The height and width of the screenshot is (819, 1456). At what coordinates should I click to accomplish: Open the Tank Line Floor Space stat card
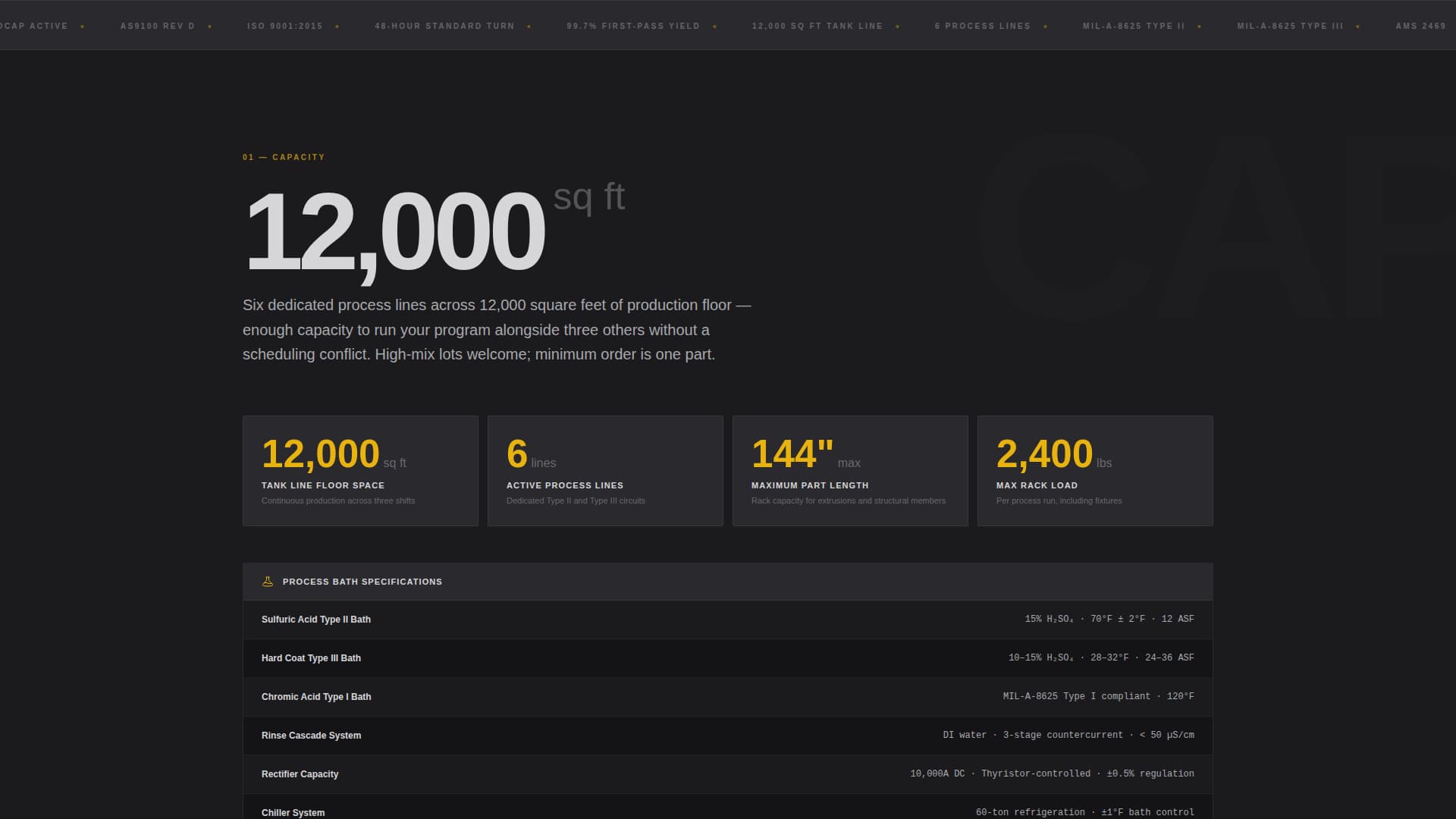pyautogui.click(x=359, y=470)
